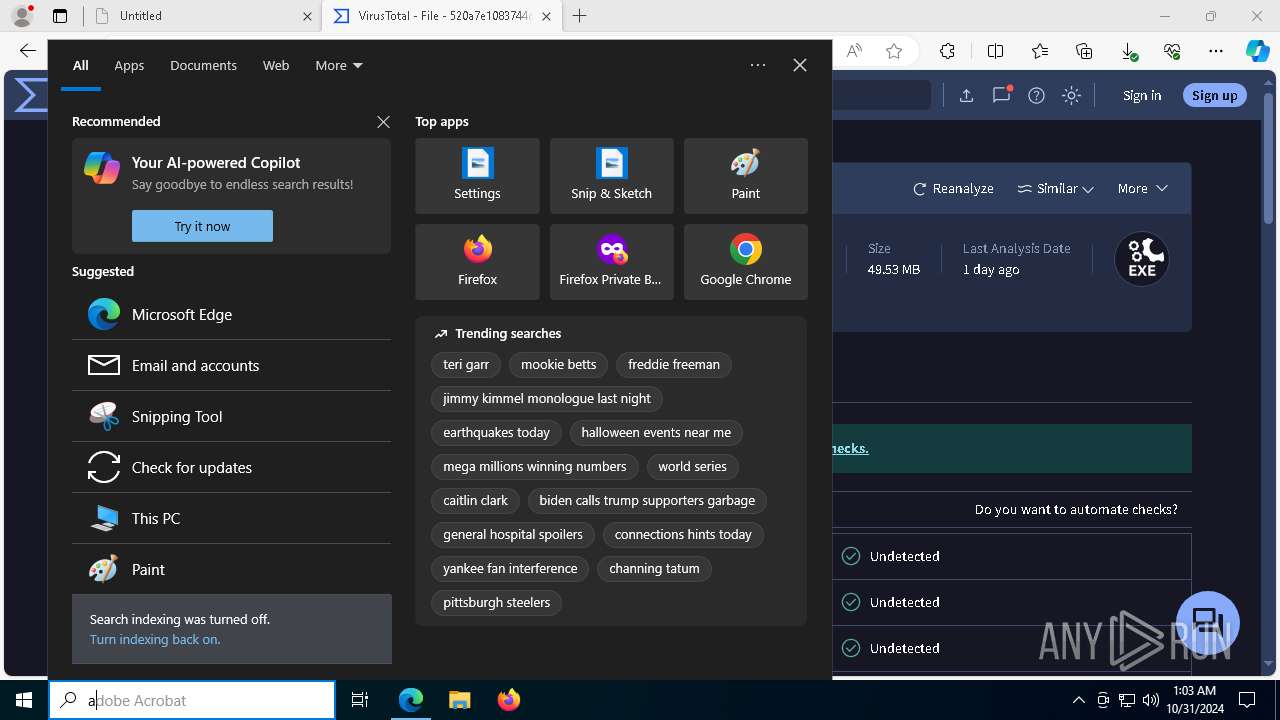This screenshot has width=1280, height=720.
Task: Click Reanalyze on VirusTotal page
Action: click(953, 188)
